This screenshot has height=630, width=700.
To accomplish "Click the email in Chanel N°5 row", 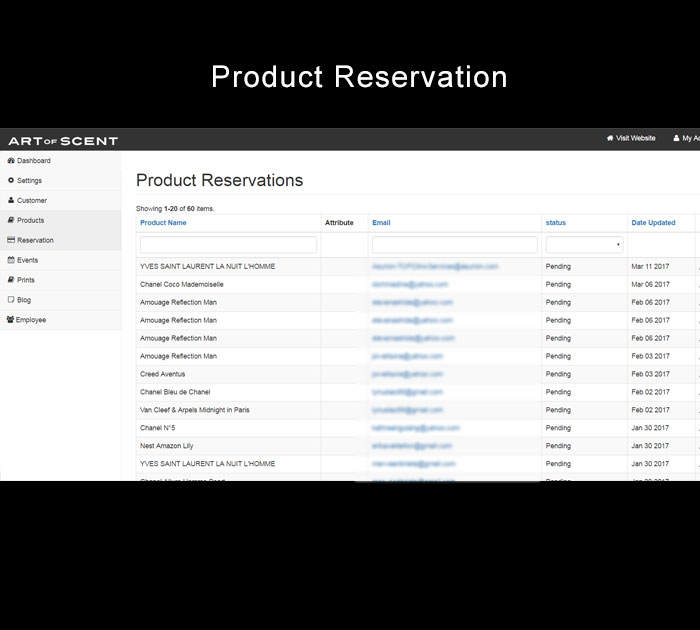I will click(x=415, y=427).
